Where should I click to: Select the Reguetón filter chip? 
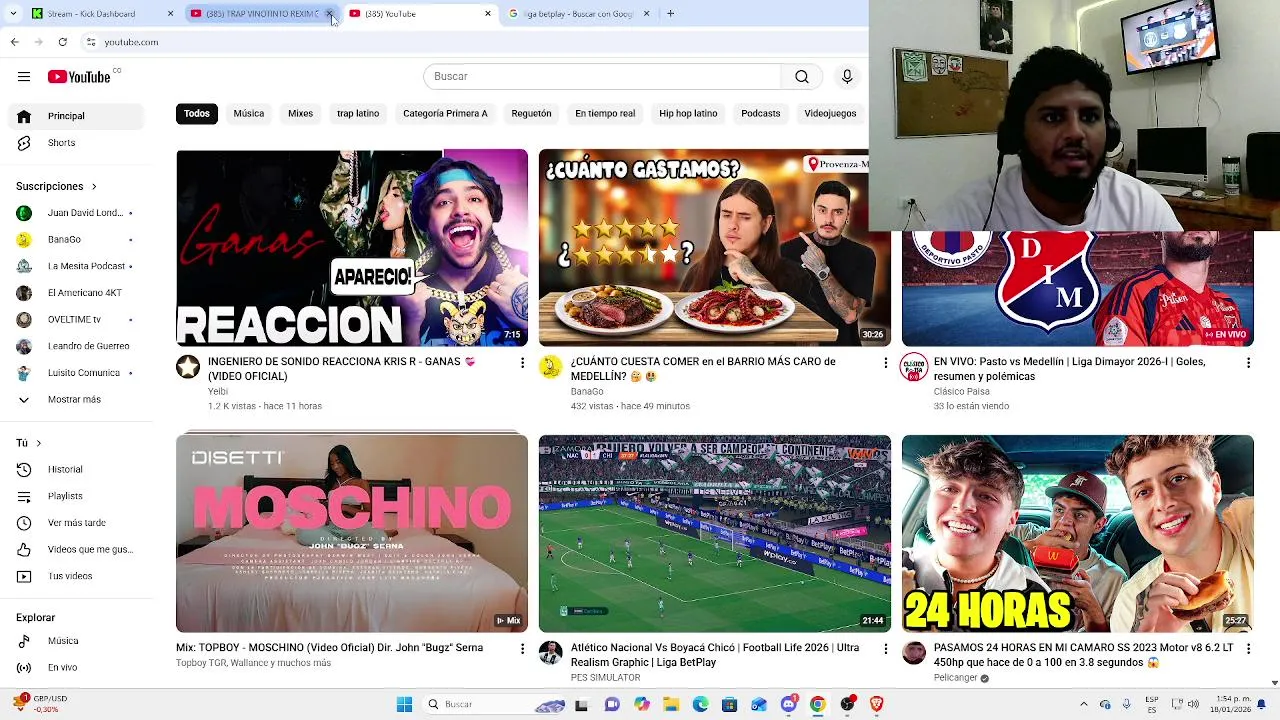pos(531,114)
